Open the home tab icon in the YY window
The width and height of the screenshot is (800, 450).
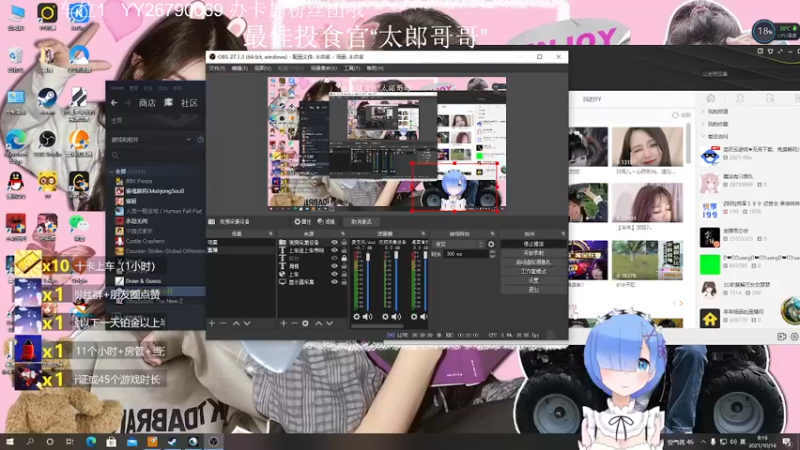point(711,98)
